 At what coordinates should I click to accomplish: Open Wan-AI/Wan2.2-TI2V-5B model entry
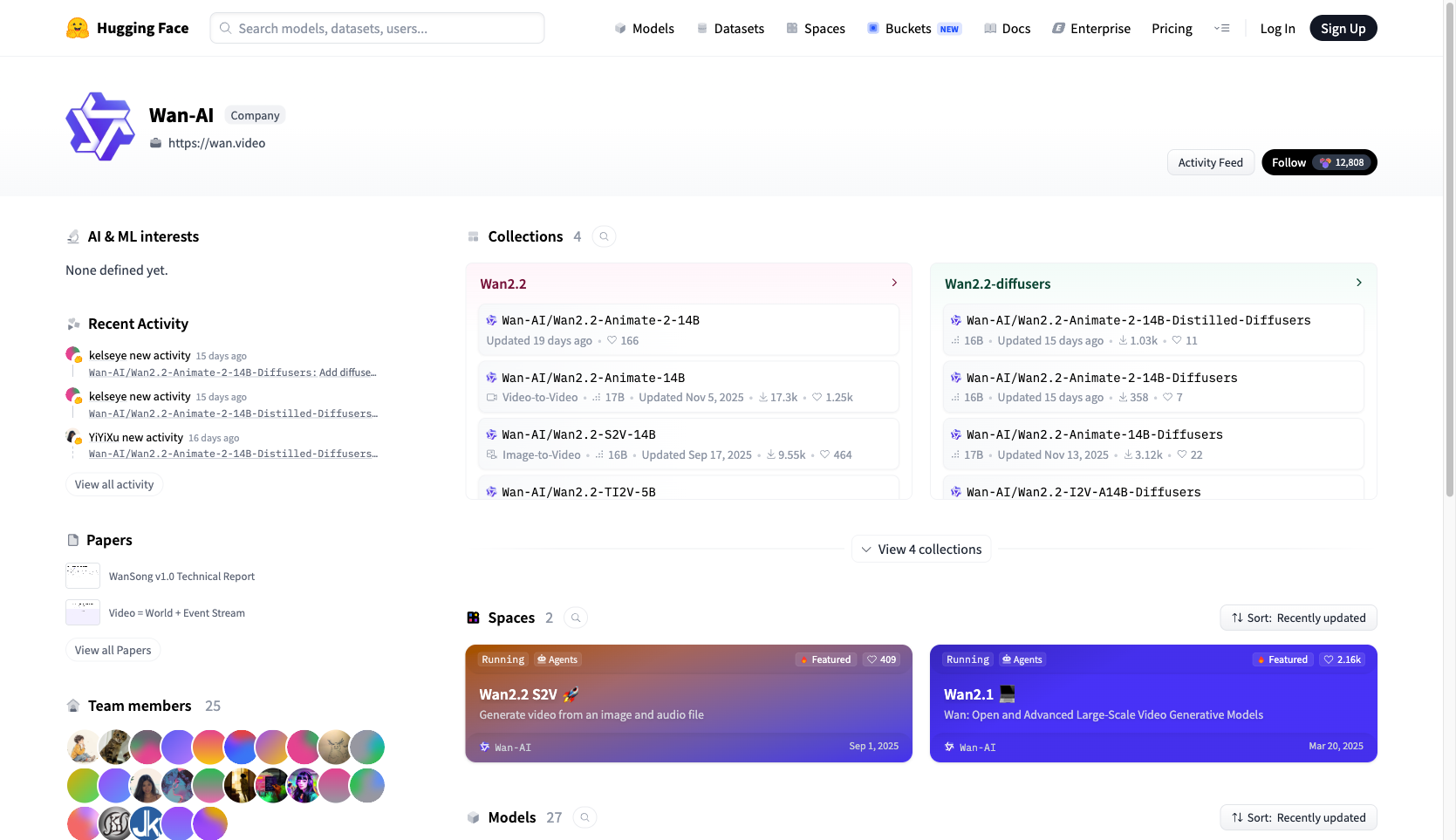[x=688, y=488]
